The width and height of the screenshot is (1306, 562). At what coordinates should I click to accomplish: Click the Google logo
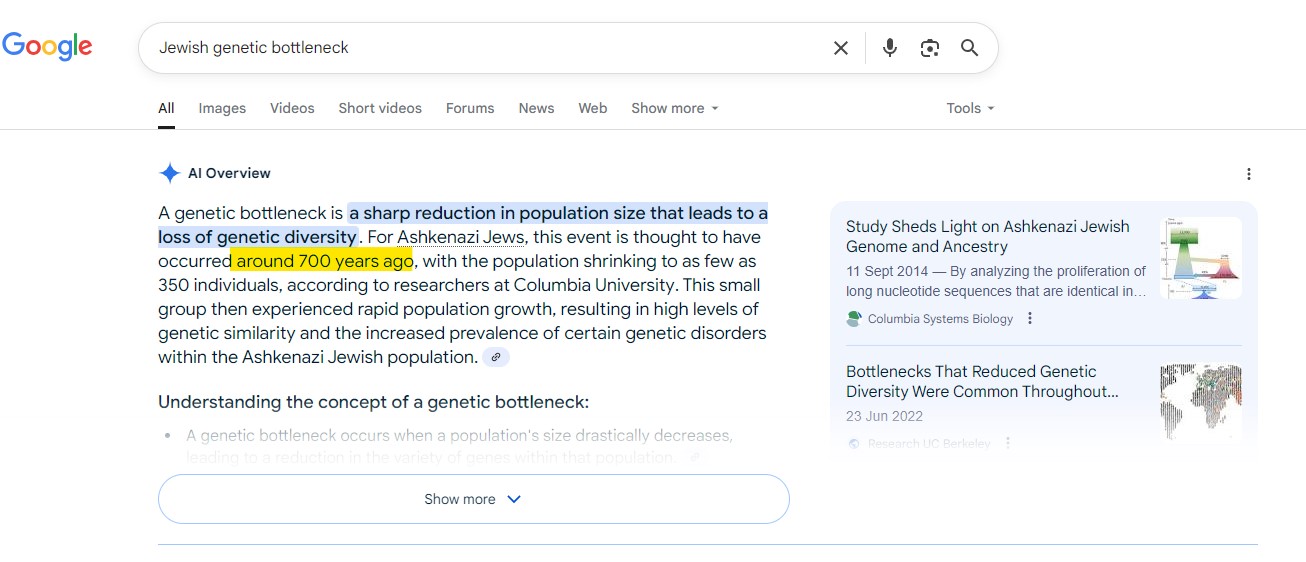coord(47,46)
